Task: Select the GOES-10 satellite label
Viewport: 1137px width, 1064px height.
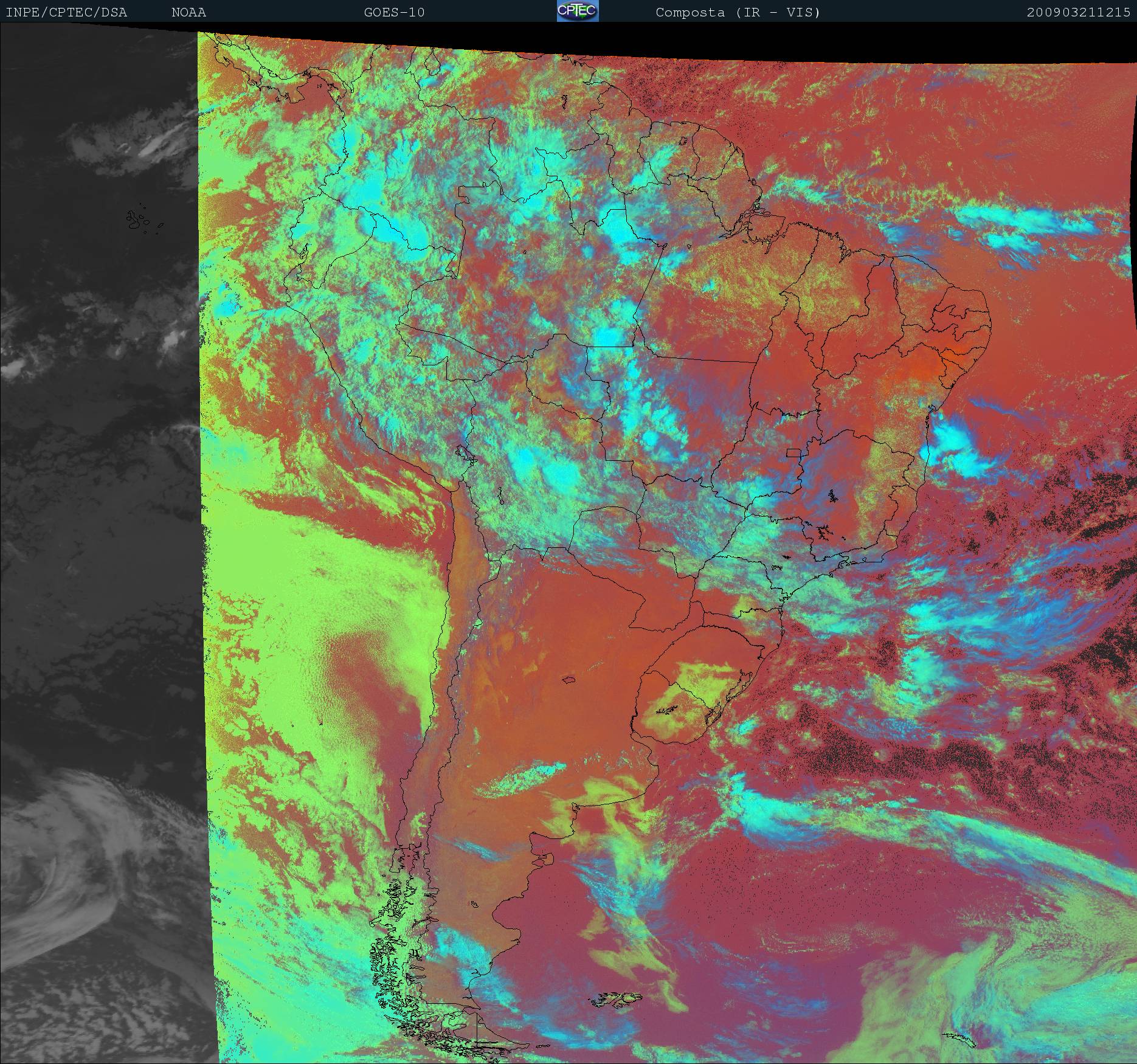Action: click(x=394, y=13)
